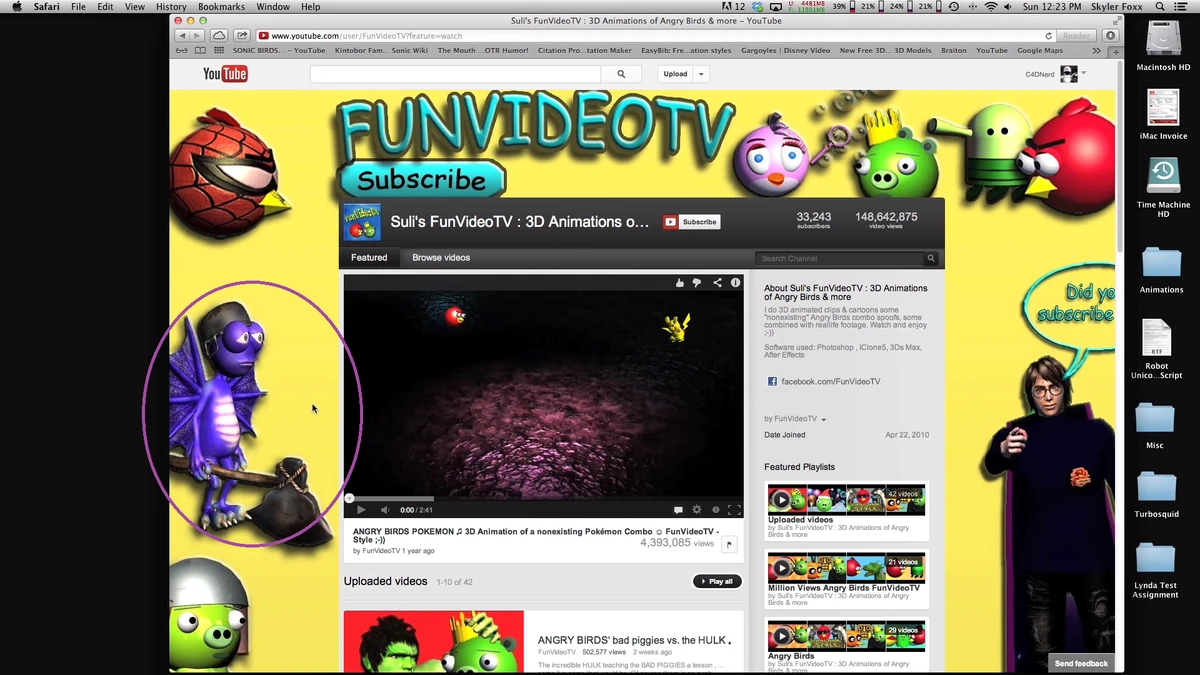Mute the video with the volume icon
The width and height of the screenshot is (1200, 675).
pyautogui.click(x=385, y=509)
